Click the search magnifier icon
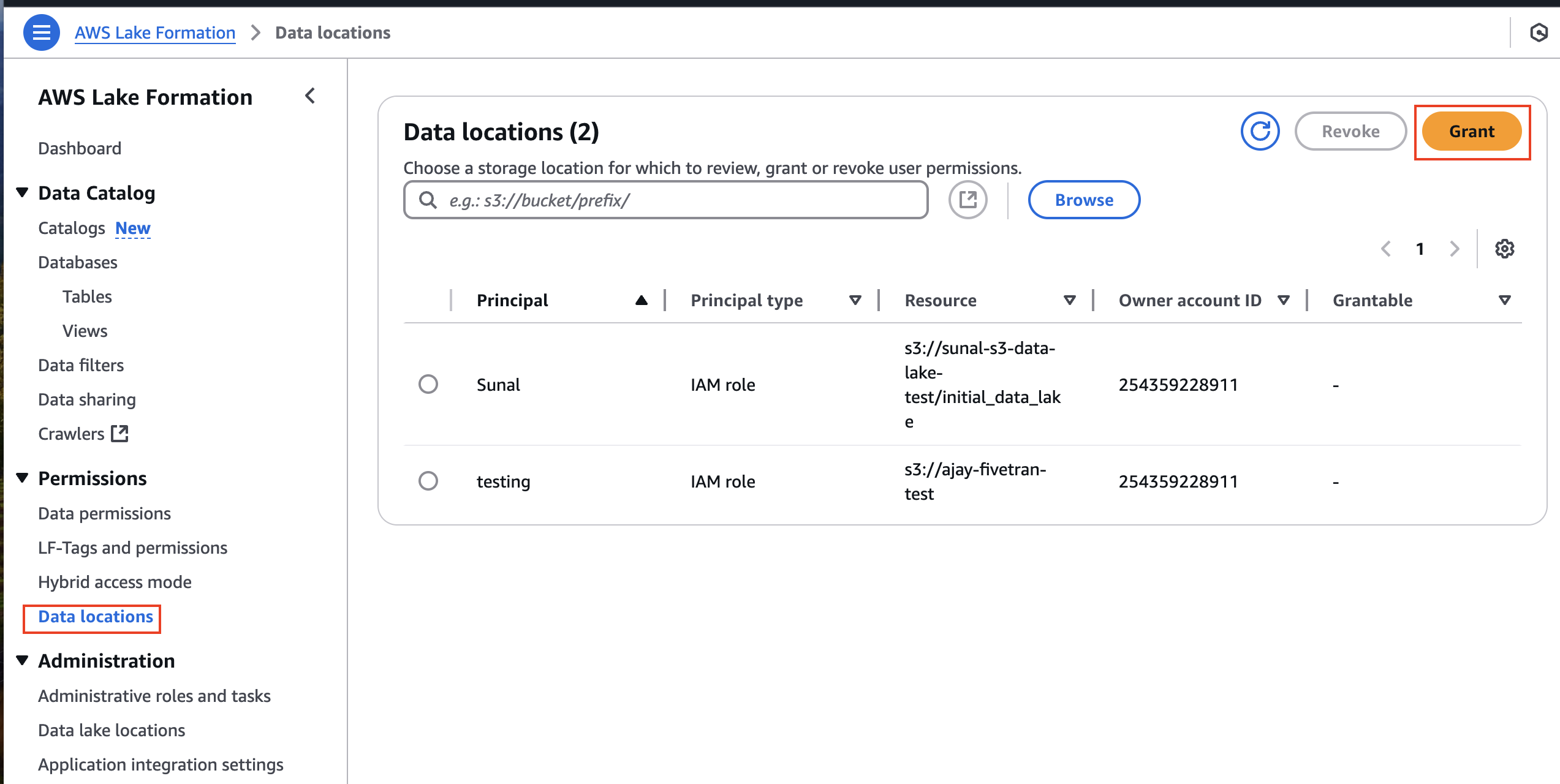 [x=428, y=200]
